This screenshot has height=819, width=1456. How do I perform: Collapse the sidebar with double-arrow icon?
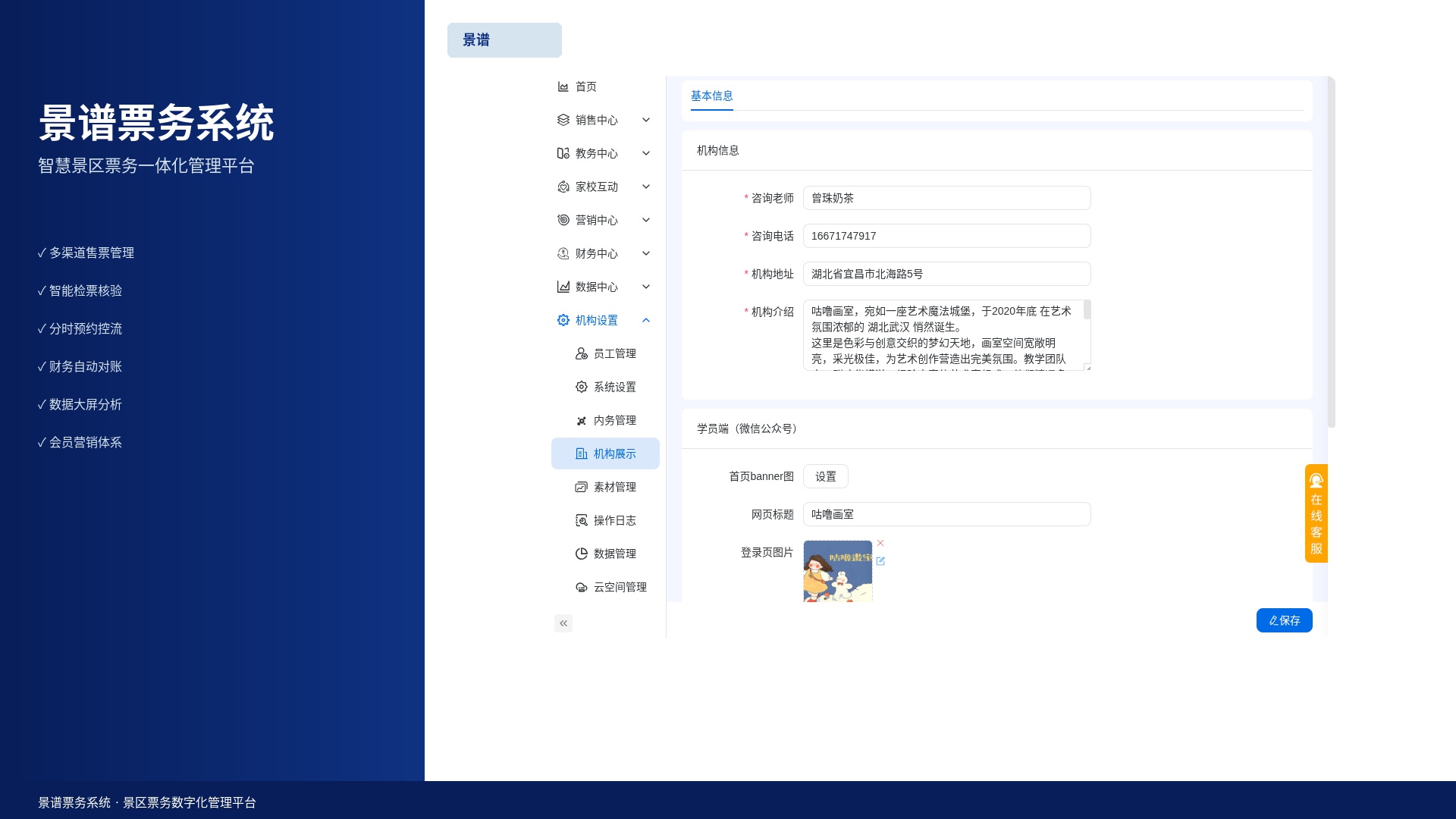(x=563, y=623)
